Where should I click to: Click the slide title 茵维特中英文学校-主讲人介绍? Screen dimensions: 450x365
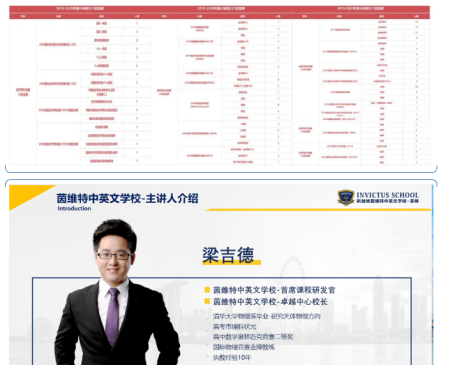pos(127,198)
